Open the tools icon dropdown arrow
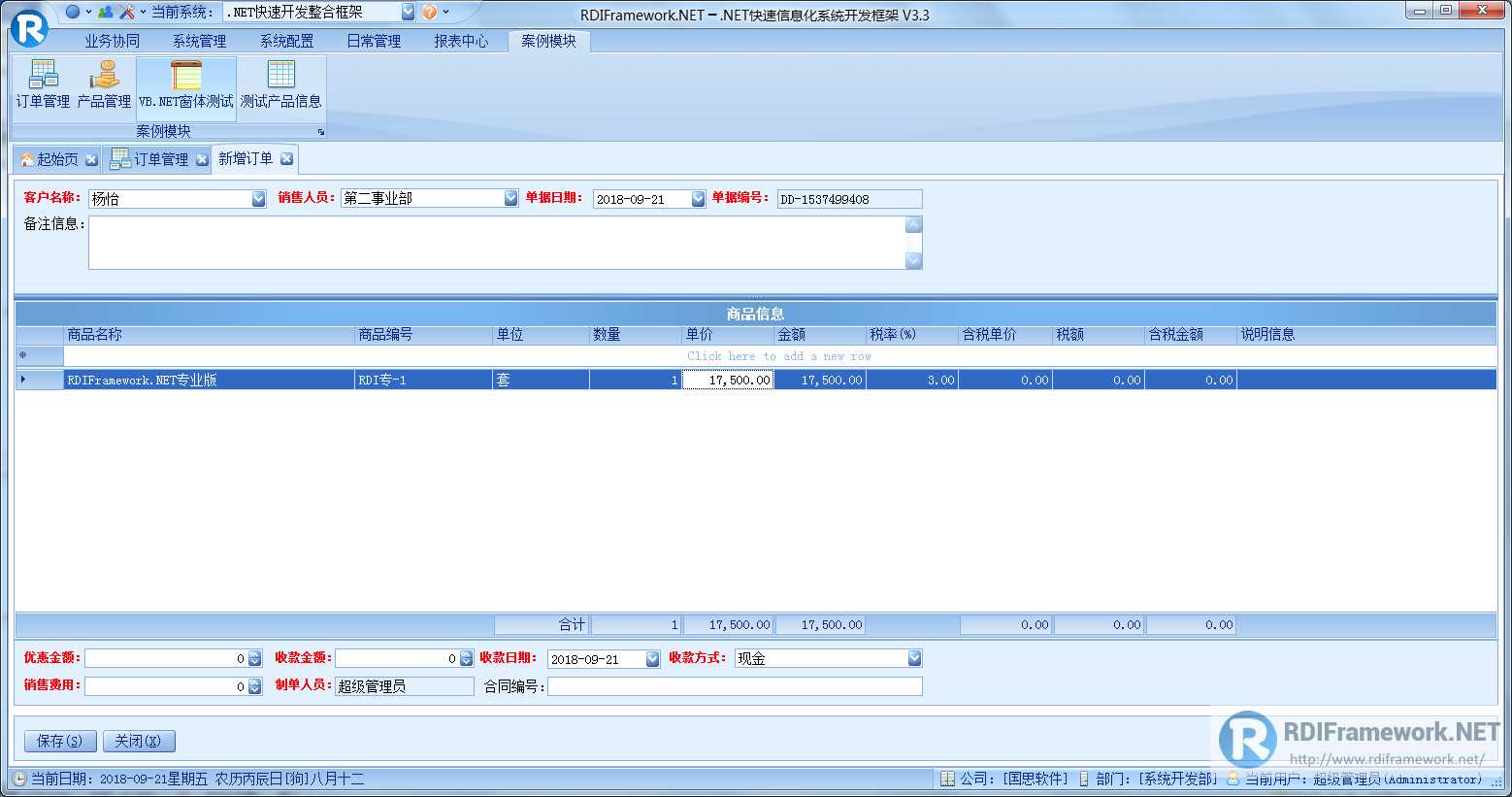This screenshot has width=1512, height=797. click(x=143, y=12)
